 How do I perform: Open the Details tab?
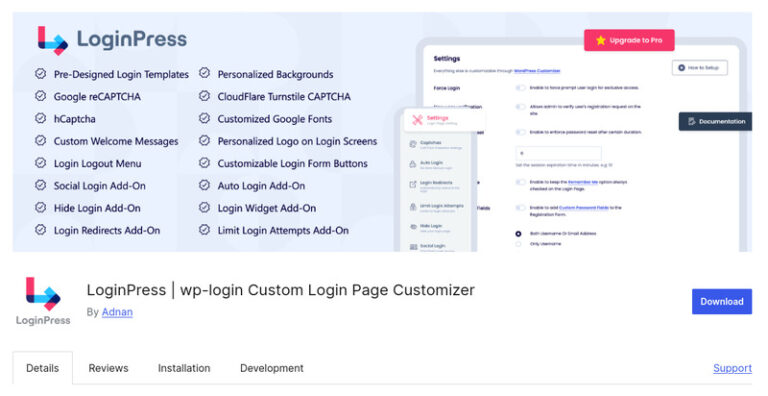(43, 368)
